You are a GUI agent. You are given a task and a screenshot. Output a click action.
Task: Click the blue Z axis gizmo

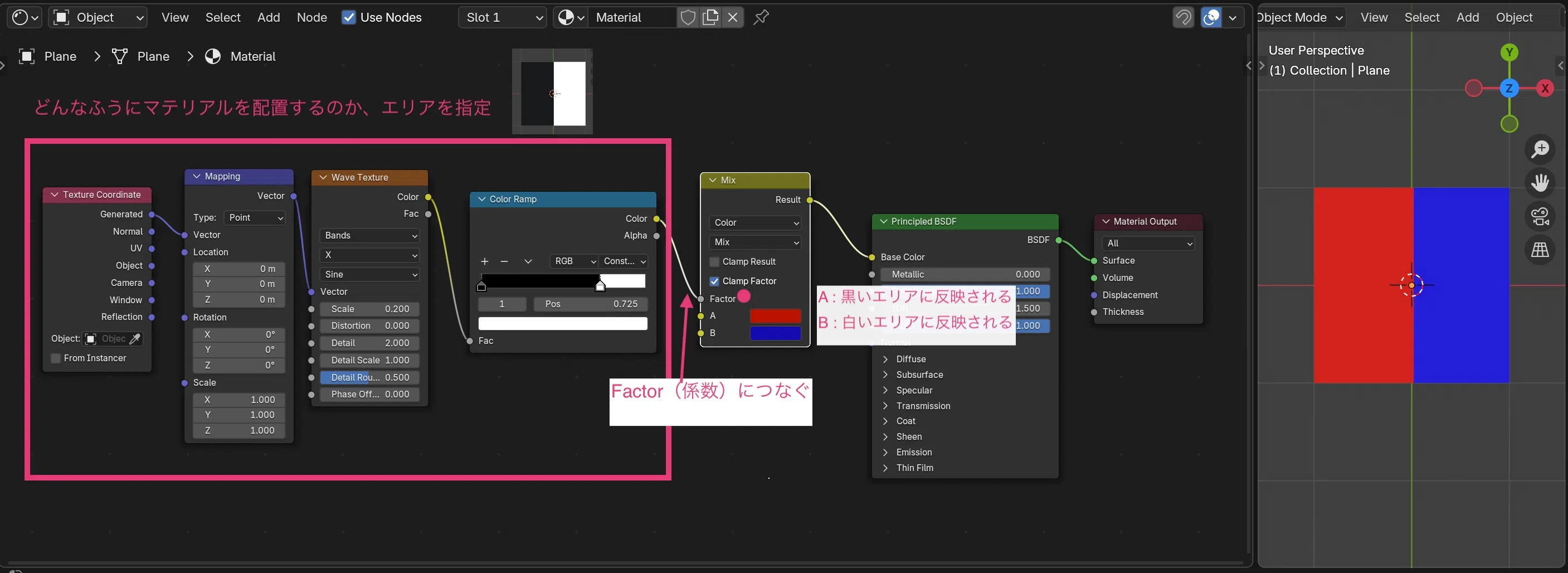(1509, 88)
